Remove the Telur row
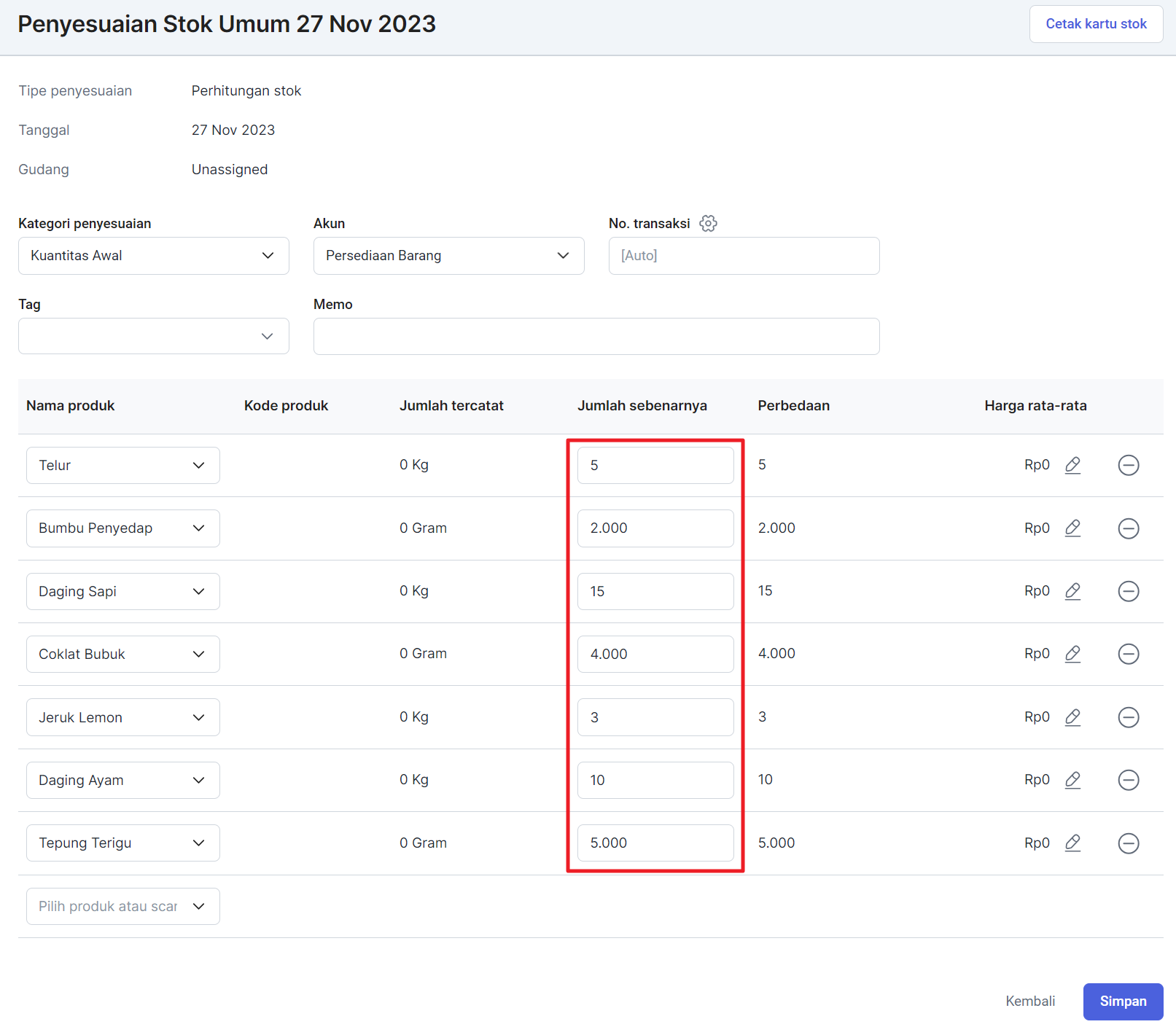 coord(1129,465)
